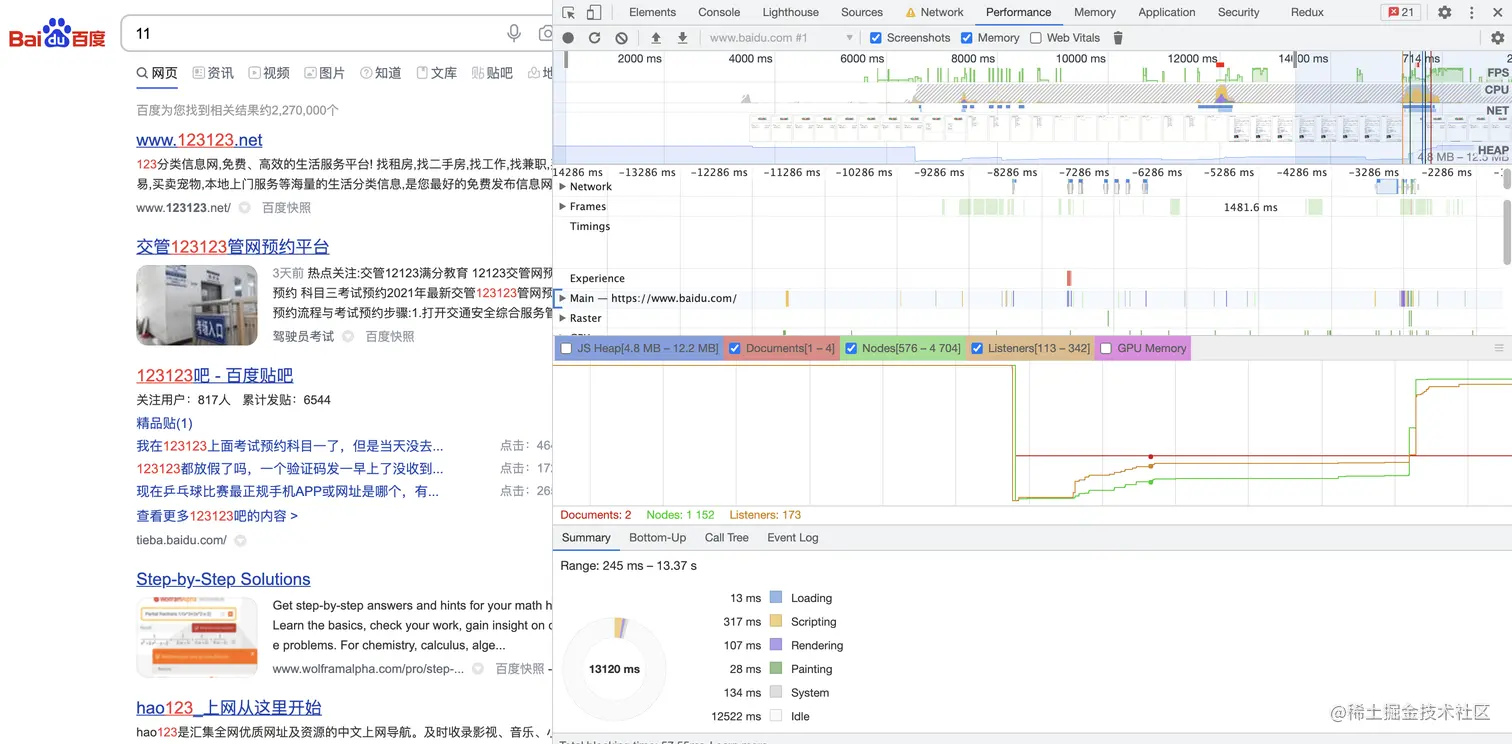This screenshot has width=1512, height=744.
Task: Open the Security tab
Action: pos(1239,12)
